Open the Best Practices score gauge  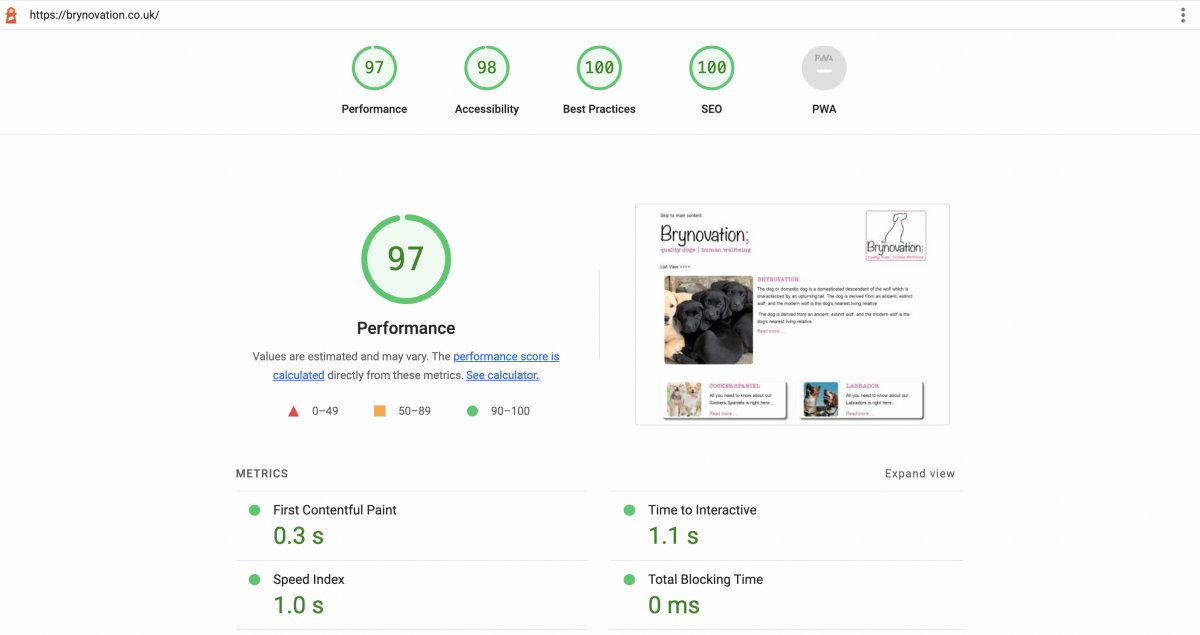pyautogui.click(x=599, y=69)
